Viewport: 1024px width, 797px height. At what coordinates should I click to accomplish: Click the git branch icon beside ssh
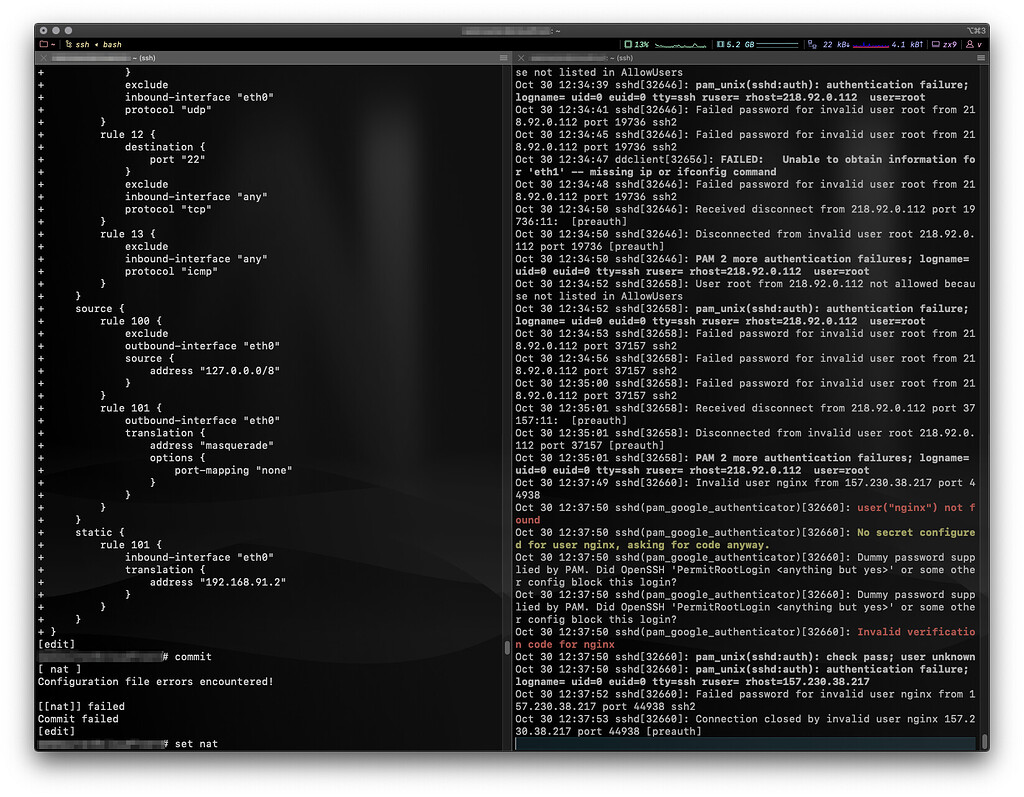pos(68,45)
